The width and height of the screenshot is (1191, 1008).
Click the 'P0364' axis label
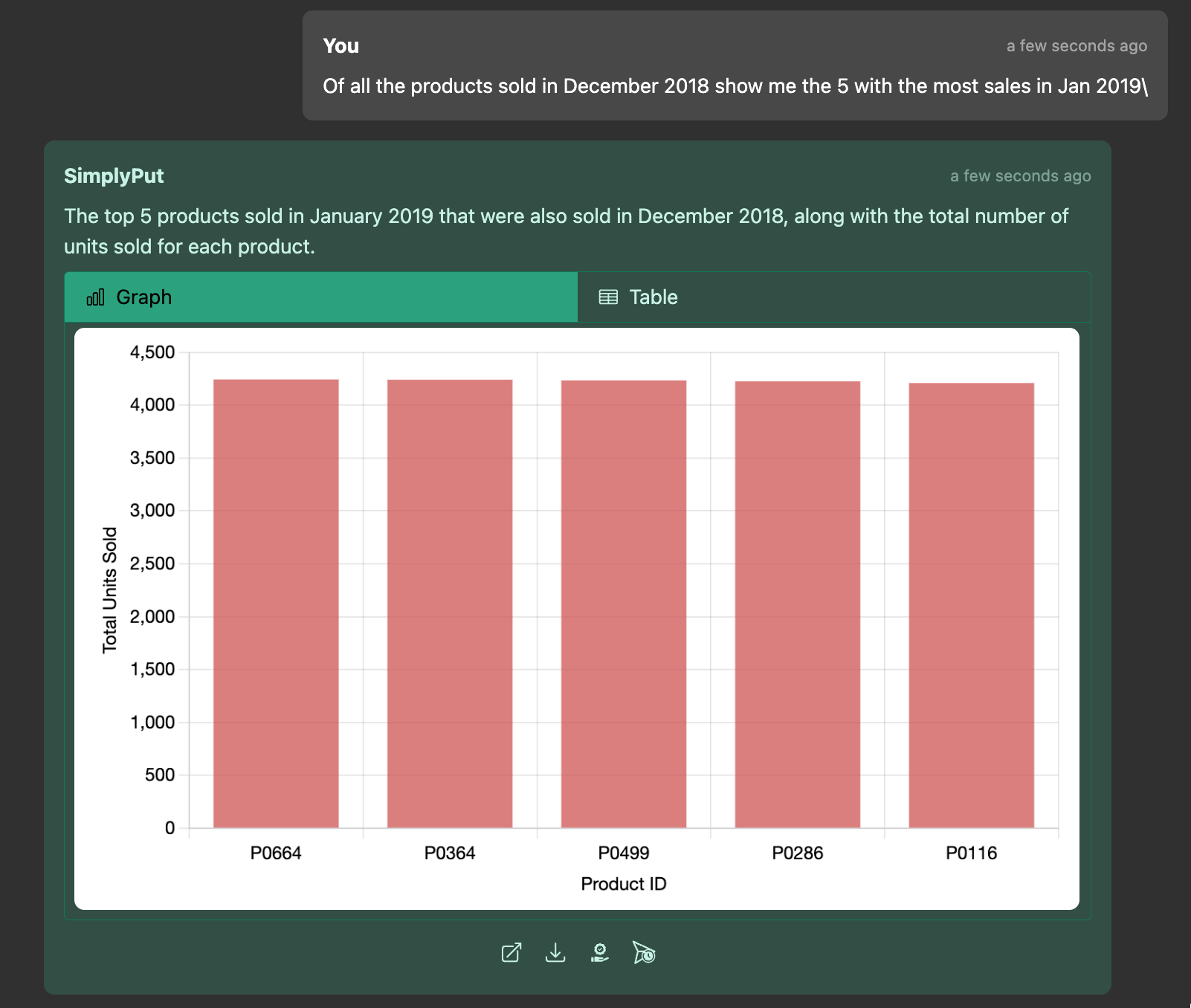click(x=450, y=853)
